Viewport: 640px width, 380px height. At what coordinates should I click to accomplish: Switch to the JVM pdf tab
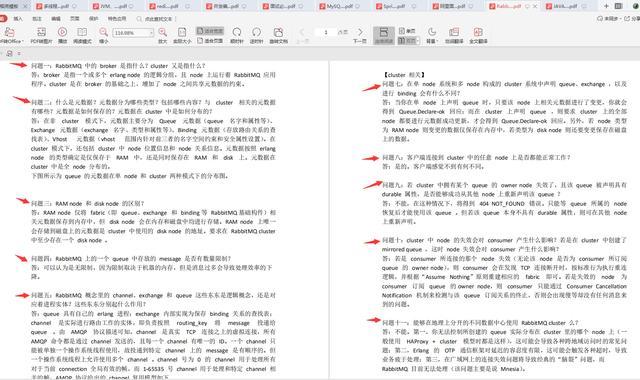pos(112,6)
